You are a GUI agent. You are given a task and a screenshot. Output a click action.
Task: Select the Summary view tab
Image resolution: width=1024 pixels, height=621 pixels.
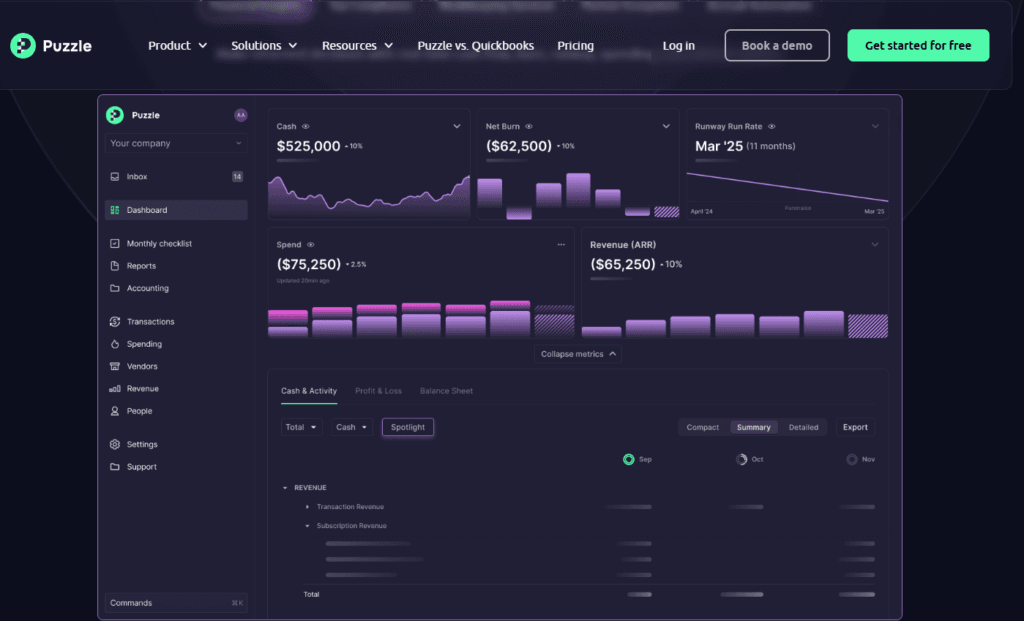[x=754, y=427]
